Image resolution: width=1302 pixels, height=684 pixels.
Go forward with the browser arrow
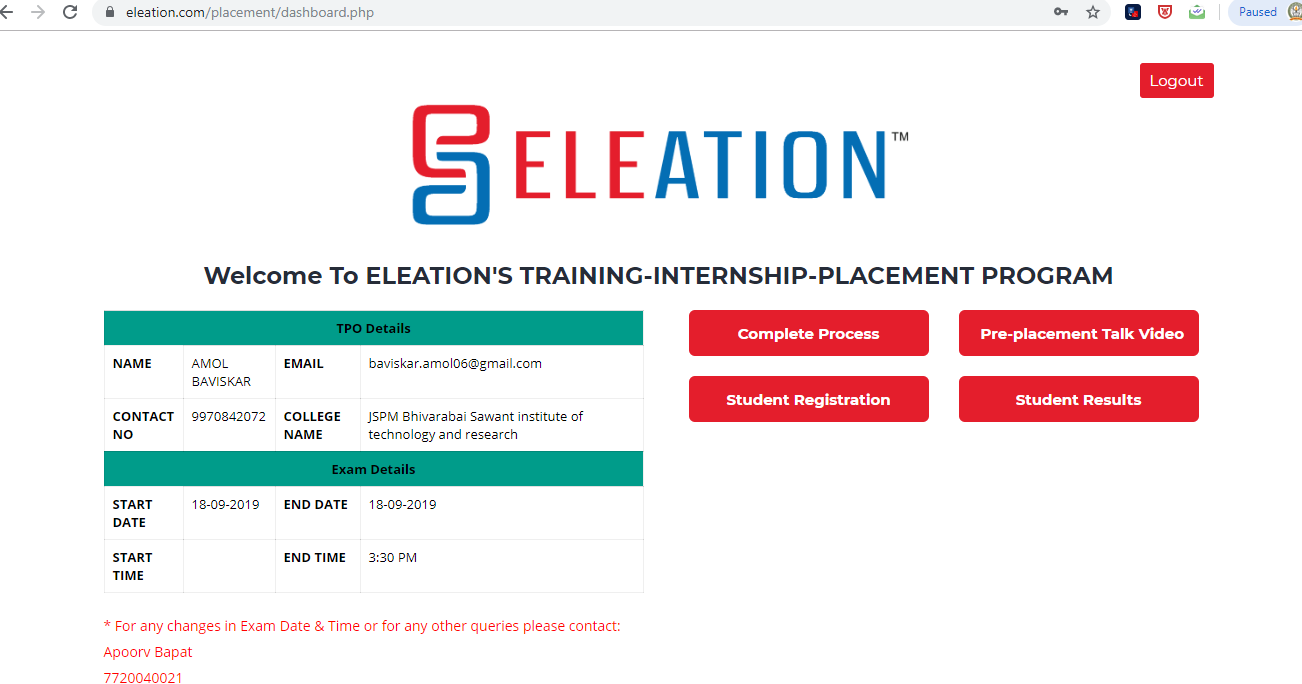pos(38,12)
